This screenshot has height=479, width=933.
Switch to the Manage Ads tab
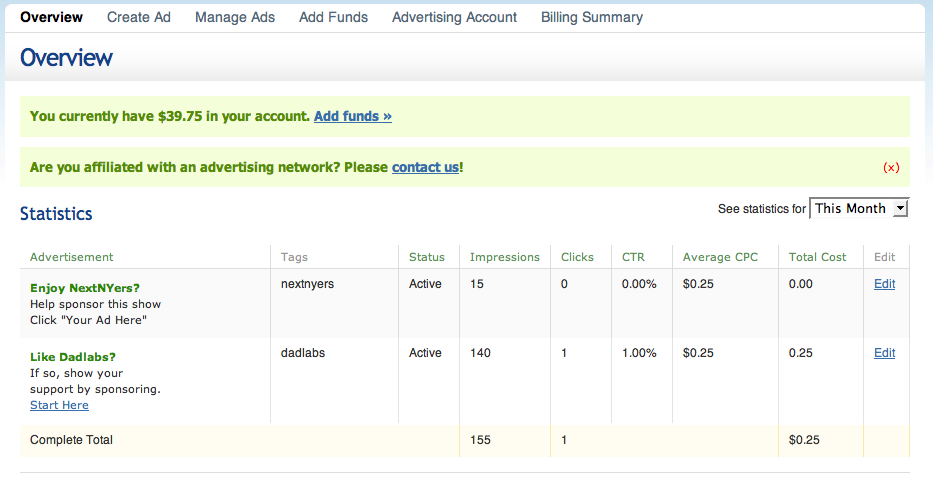tap(235, 17)
